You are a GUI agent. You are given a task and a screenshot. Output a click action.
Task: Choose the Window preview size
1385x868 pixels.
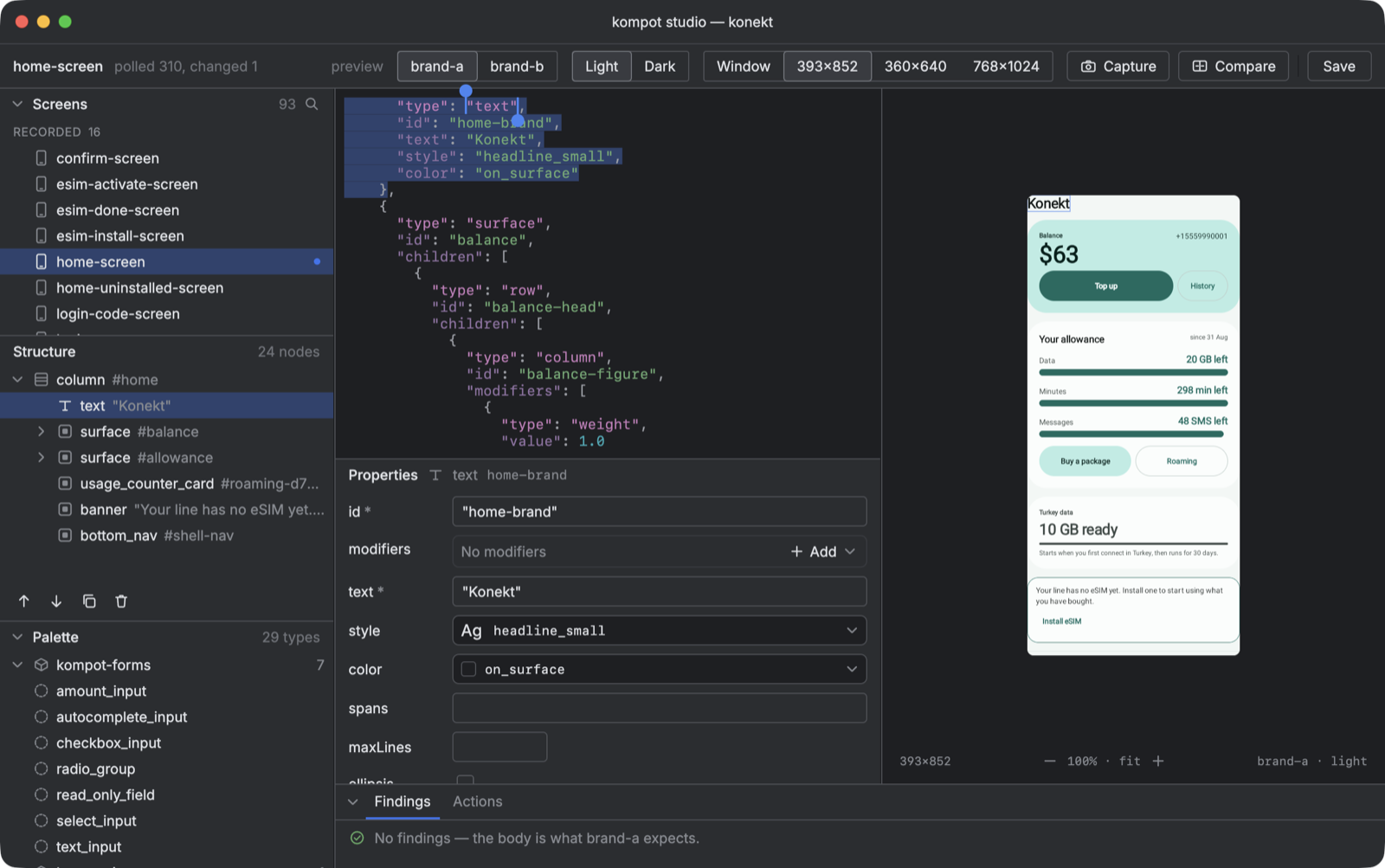tap(744, 67)
